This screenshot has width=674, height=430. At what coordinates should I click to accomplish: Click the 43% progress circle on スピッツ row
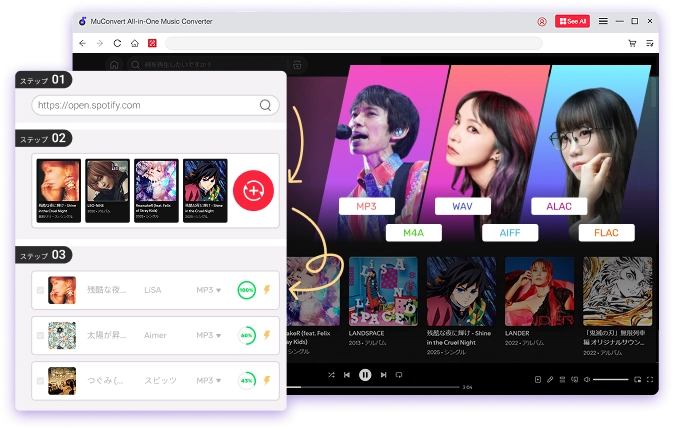[247, 381]
